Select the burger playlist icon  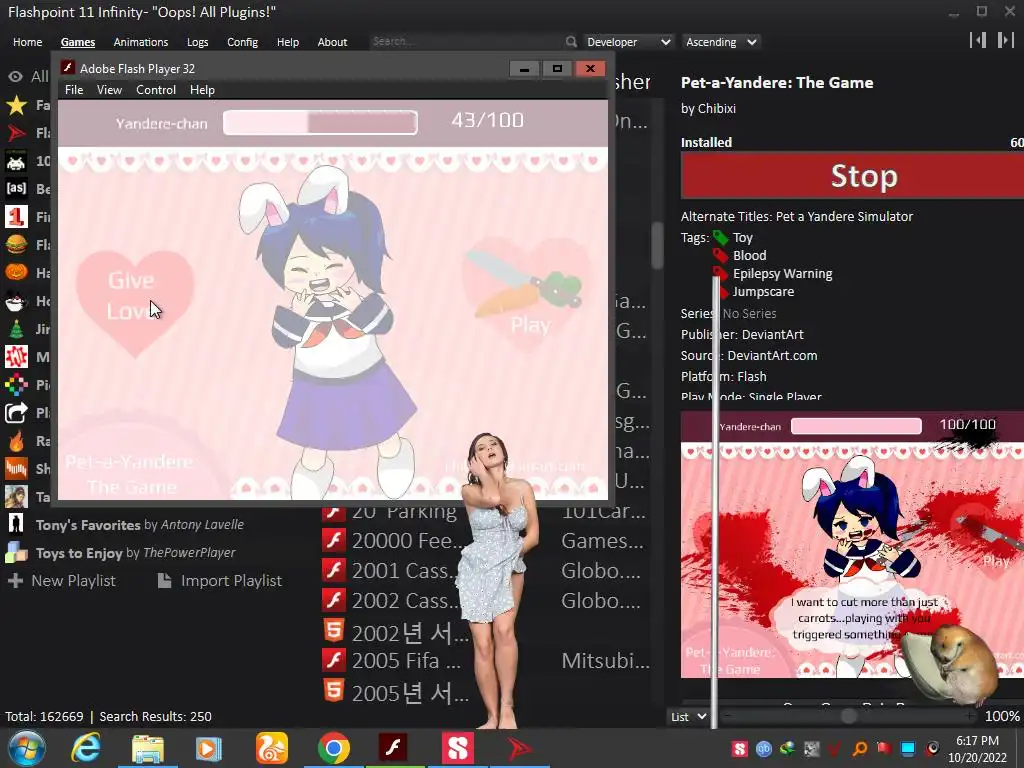(16, 244)
